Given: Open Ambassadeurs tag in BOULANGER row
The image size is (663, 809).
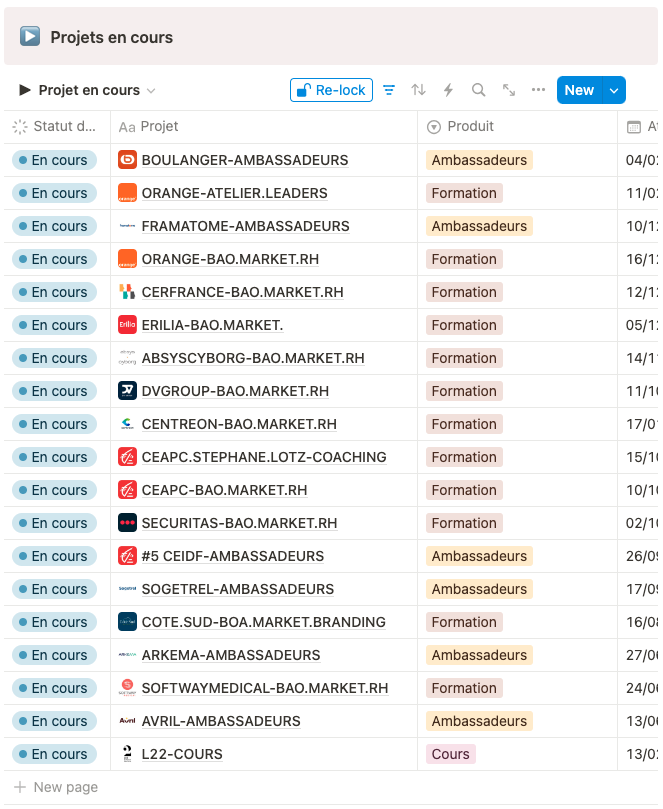Looking at the screenshot, I should point(479,160).
